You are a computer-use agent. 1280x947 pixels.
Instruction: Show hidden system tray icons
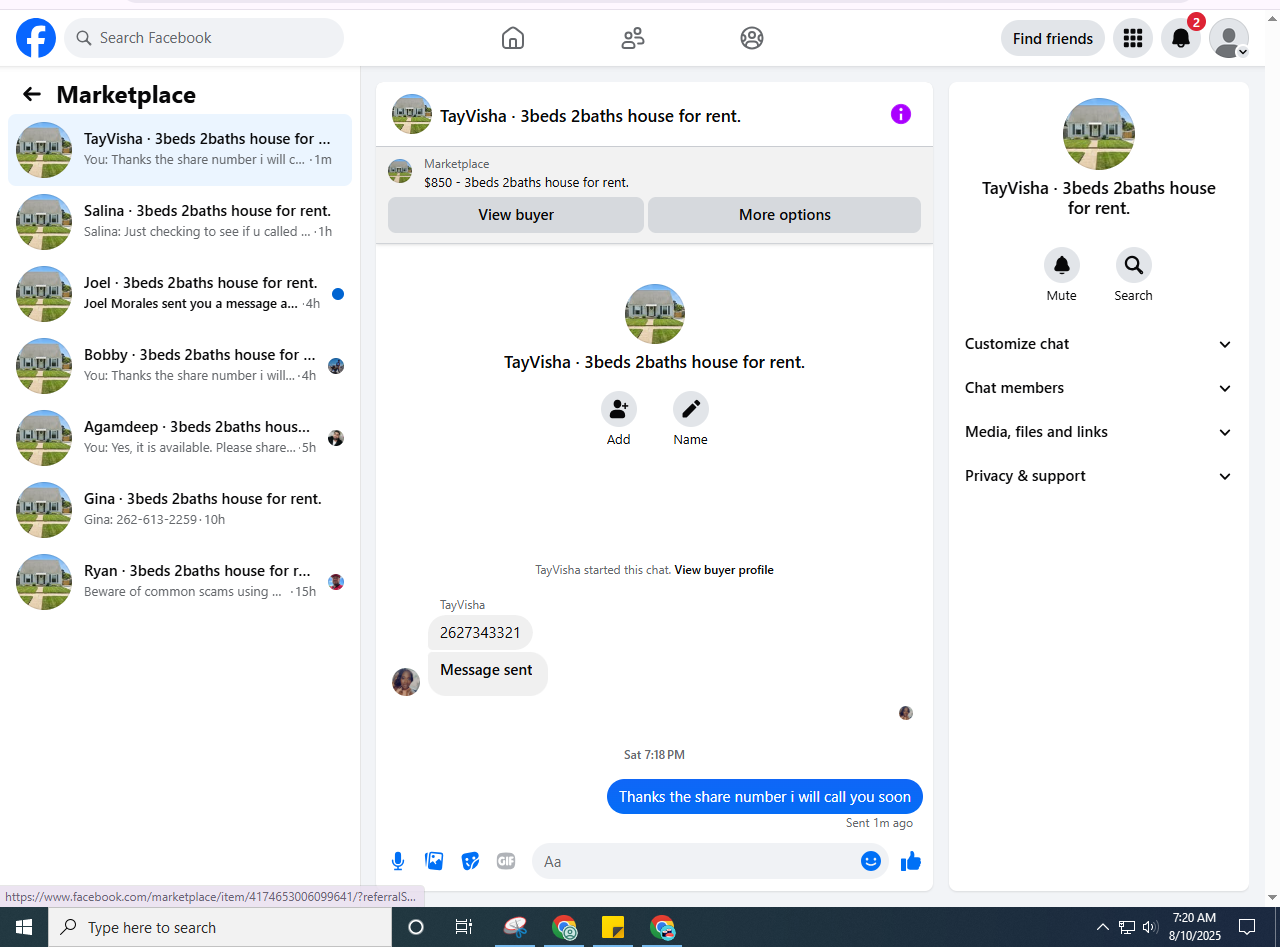point(1103,927)
